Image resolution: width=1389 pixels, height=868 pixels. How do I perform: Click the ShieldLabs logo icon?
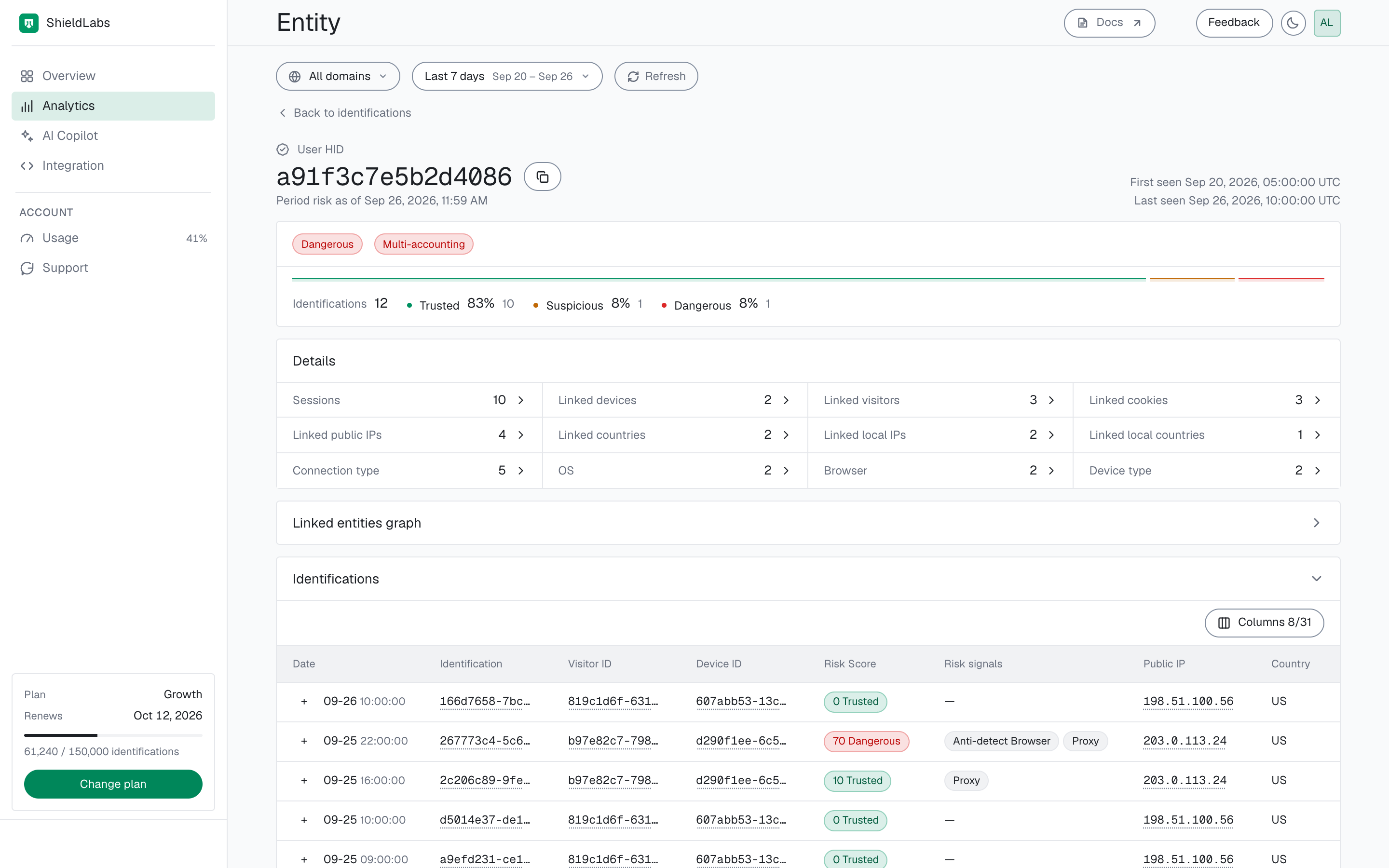[29, 23]
